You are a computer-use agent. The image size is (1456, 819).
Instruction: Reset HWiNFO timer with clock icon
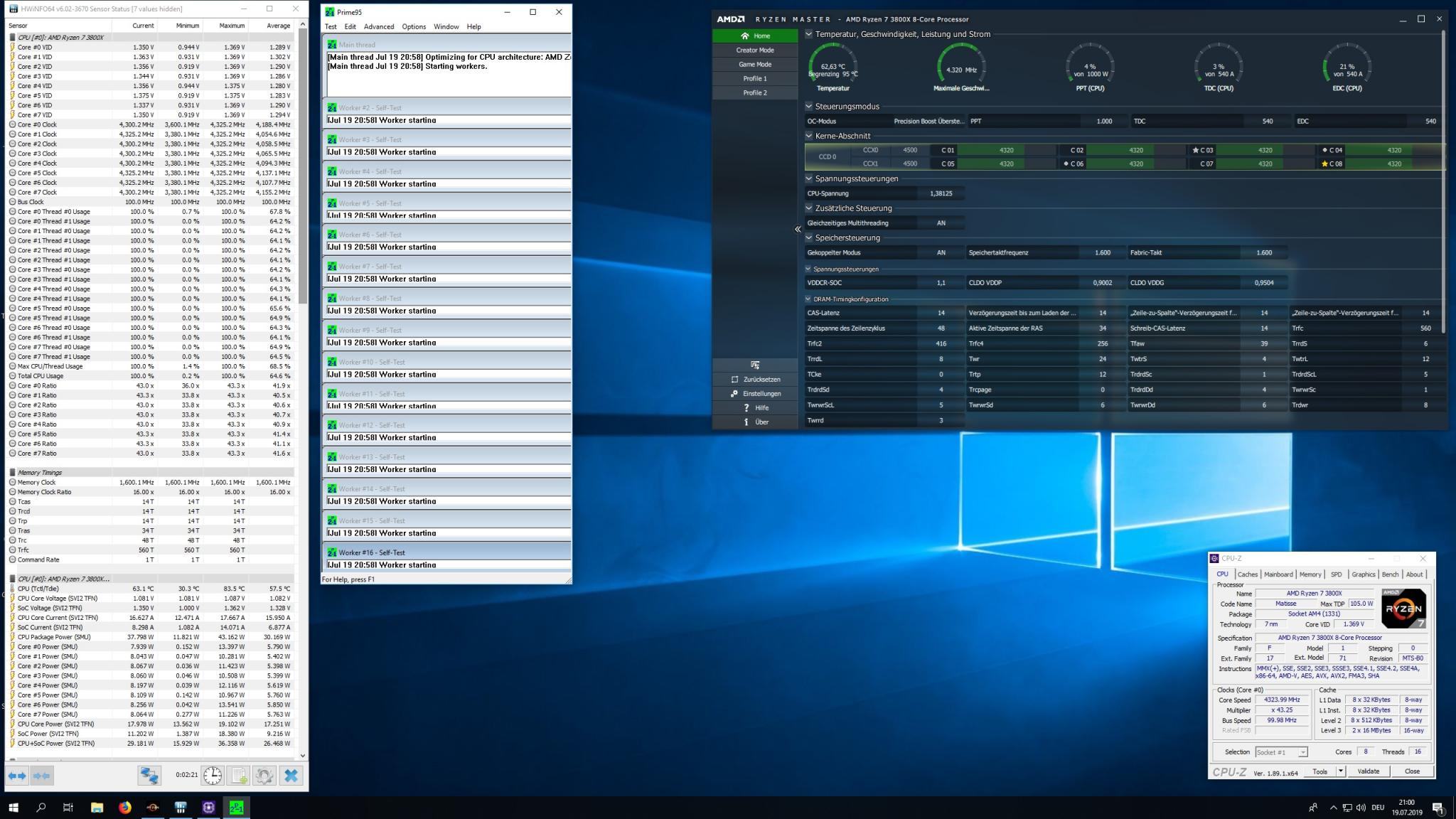(213, 776)
